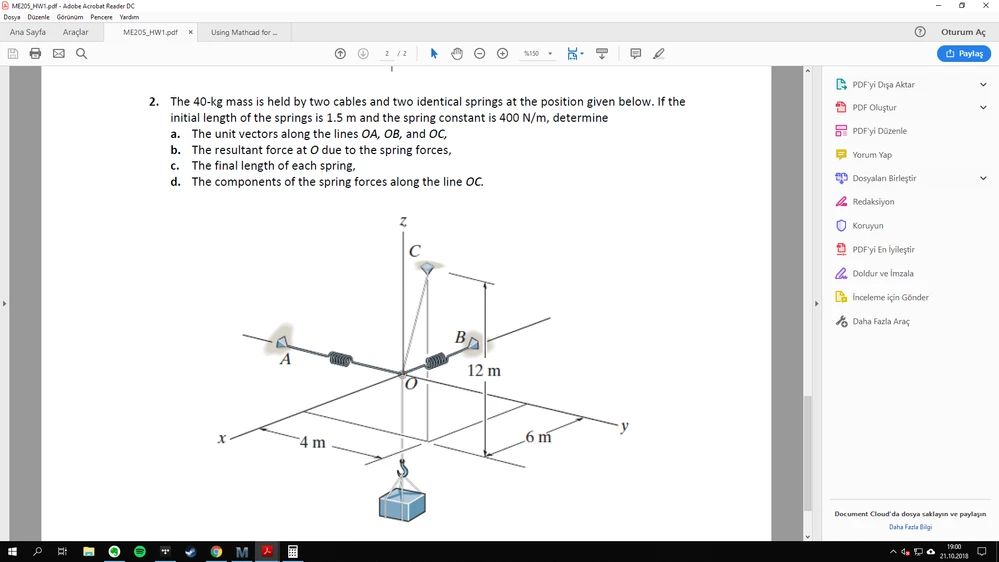Click the vertical scrollbar thumb
999x562 pixels.
pyautogui.click(x=807, y=453)
